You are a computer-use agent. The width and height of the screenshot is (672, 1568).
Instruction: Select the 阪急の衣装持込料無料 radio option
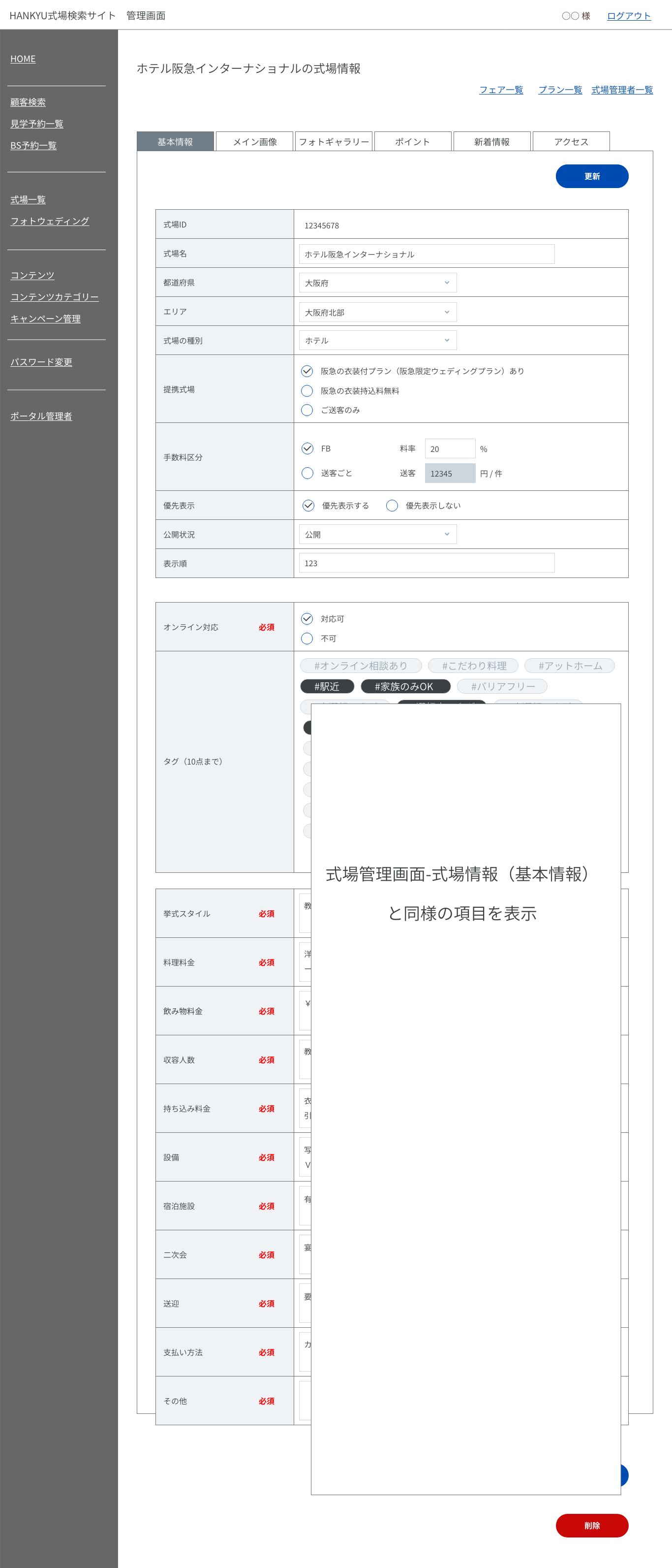(x=307, y=391)
